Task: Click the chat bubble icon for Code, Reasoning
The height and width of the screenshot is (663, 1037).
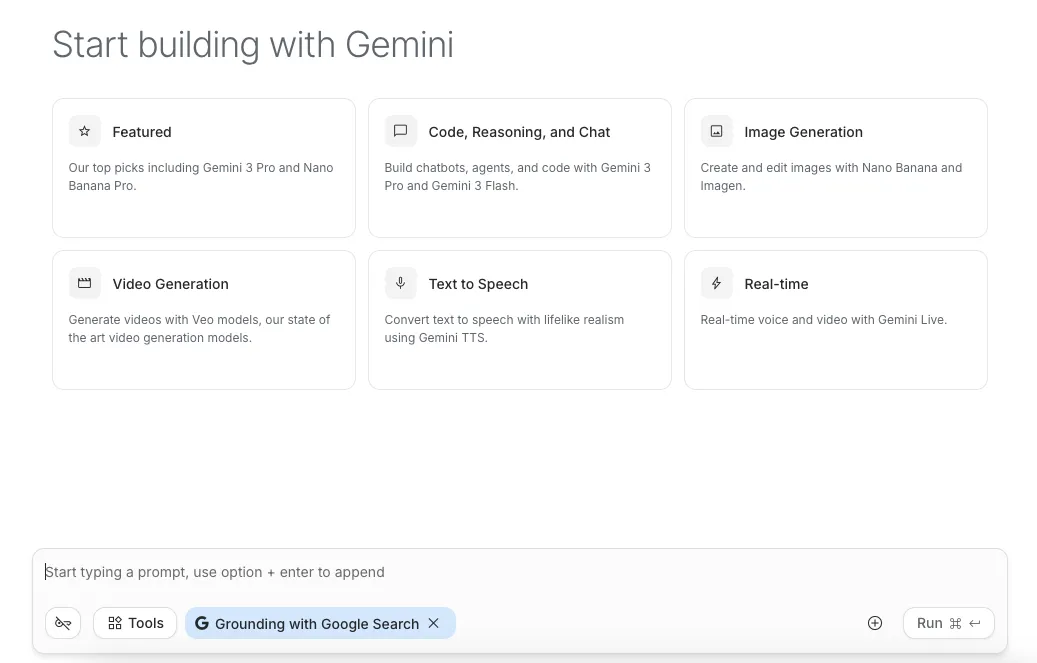Action: [400, 131]
